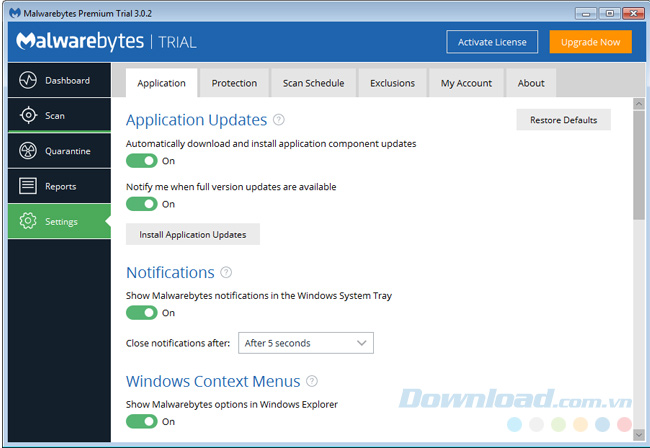Click Install Application Updates button
Viewport: 650px width, 448px height.
coord(193,234)
